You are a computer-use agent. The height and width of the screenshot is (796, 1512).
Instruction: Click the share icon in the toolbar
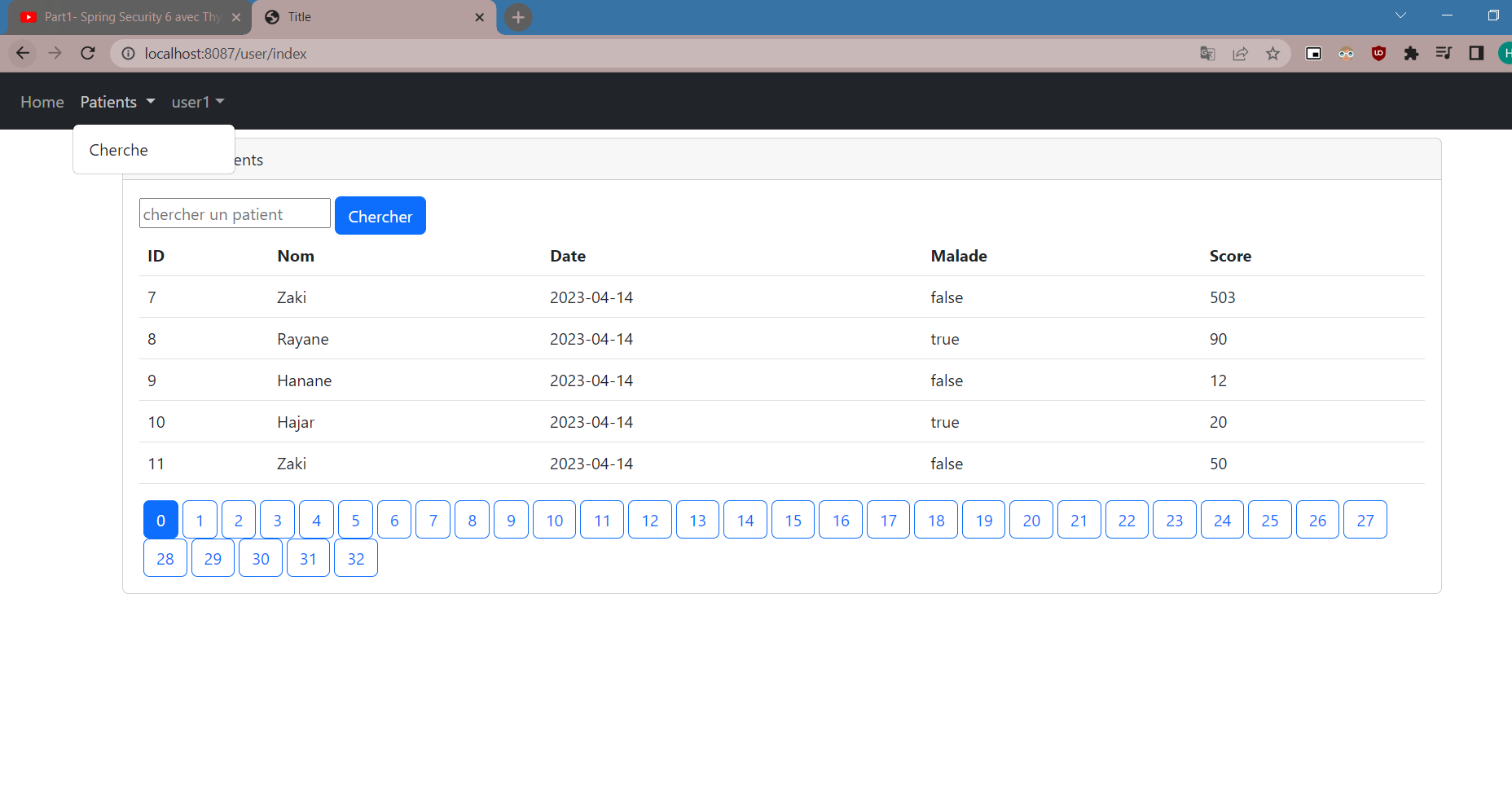coord(1240,53)
